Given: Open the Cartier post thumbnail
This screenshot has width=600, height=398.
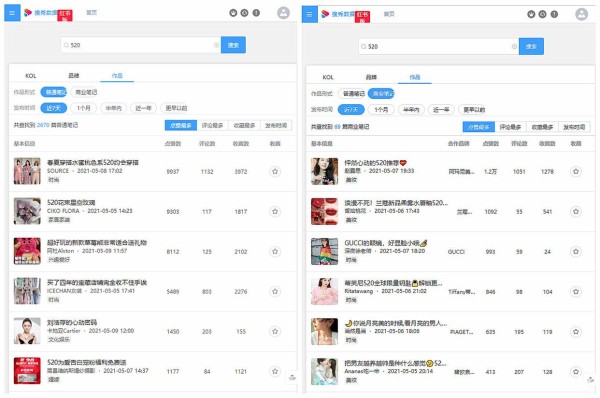Looking at the screenshot, I should coord(27,331).
